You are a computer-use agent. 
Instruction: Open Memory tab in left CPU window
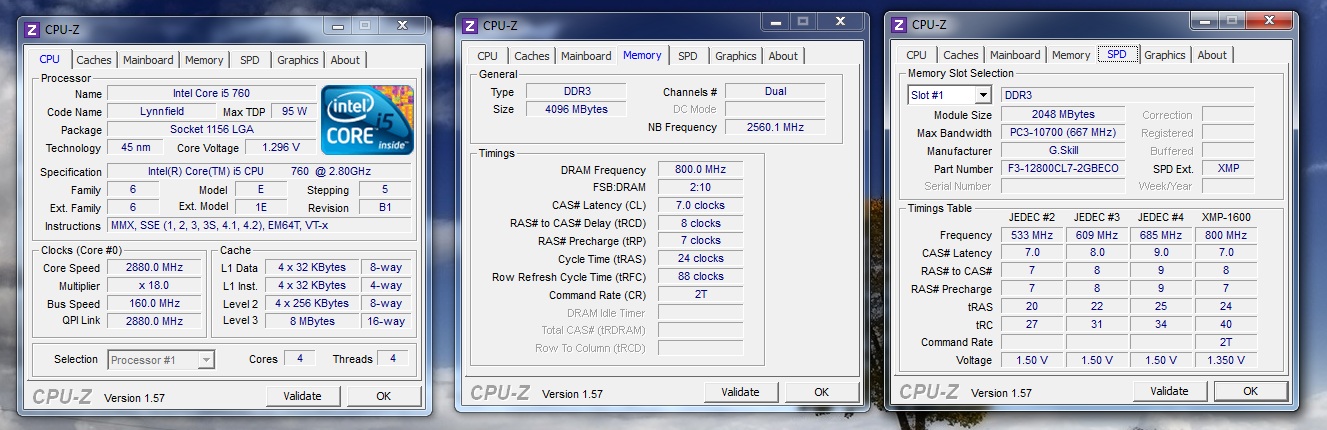click(x=204, y=60)
